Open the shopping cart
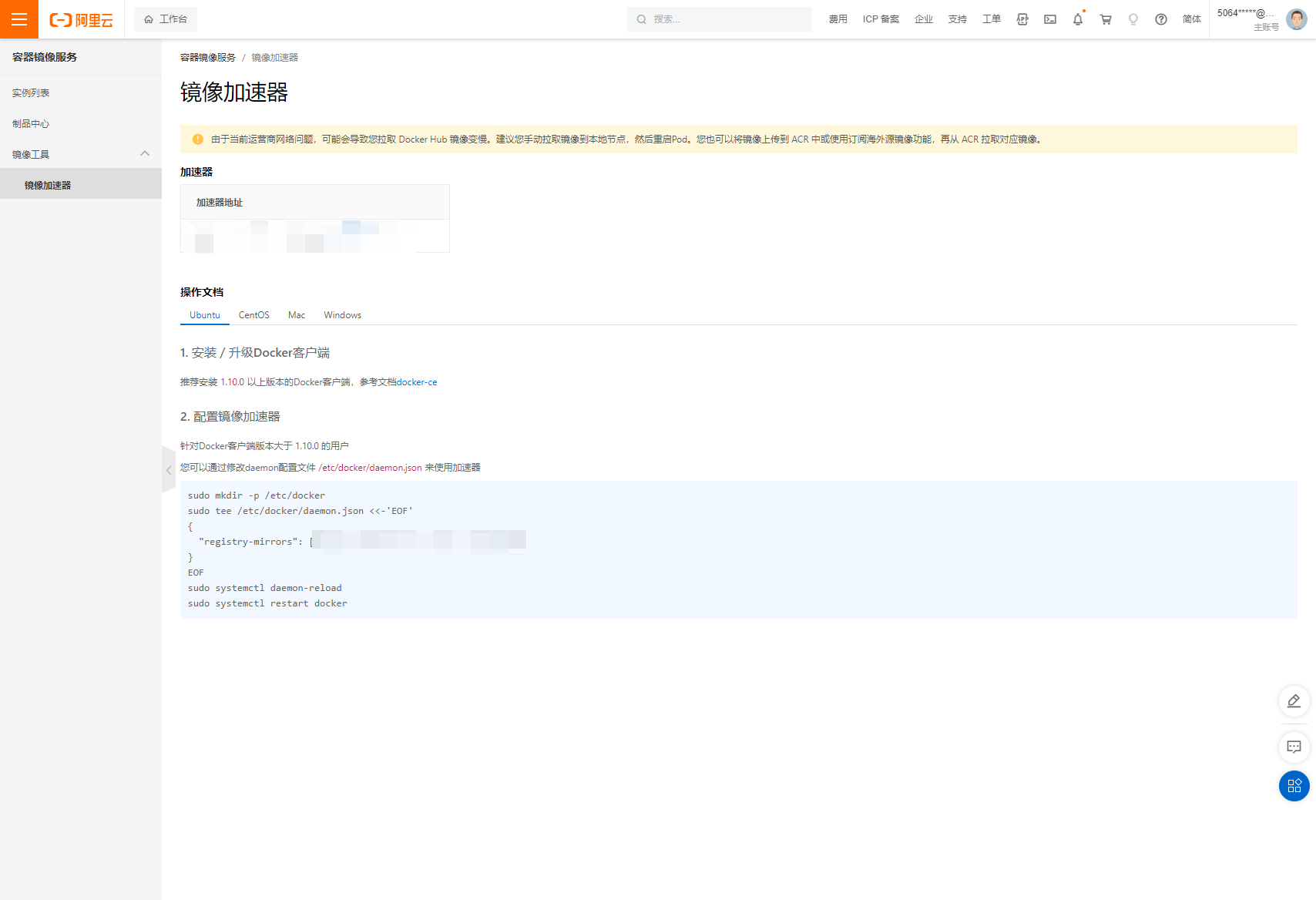 pyautogui.click(x=1106, y=19)
